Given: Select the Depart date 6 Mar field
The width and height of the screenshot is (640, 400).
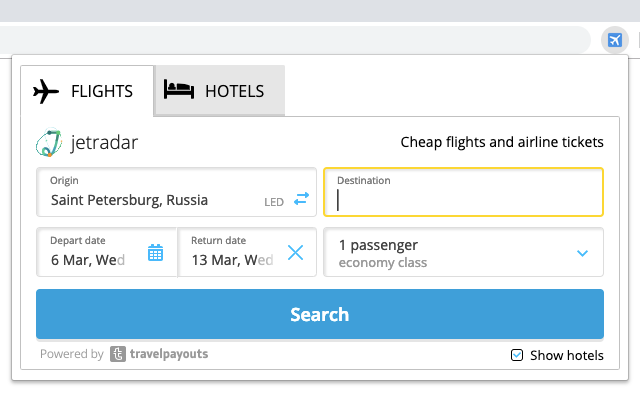Looking at the screenshot, I should coord(90,252).
